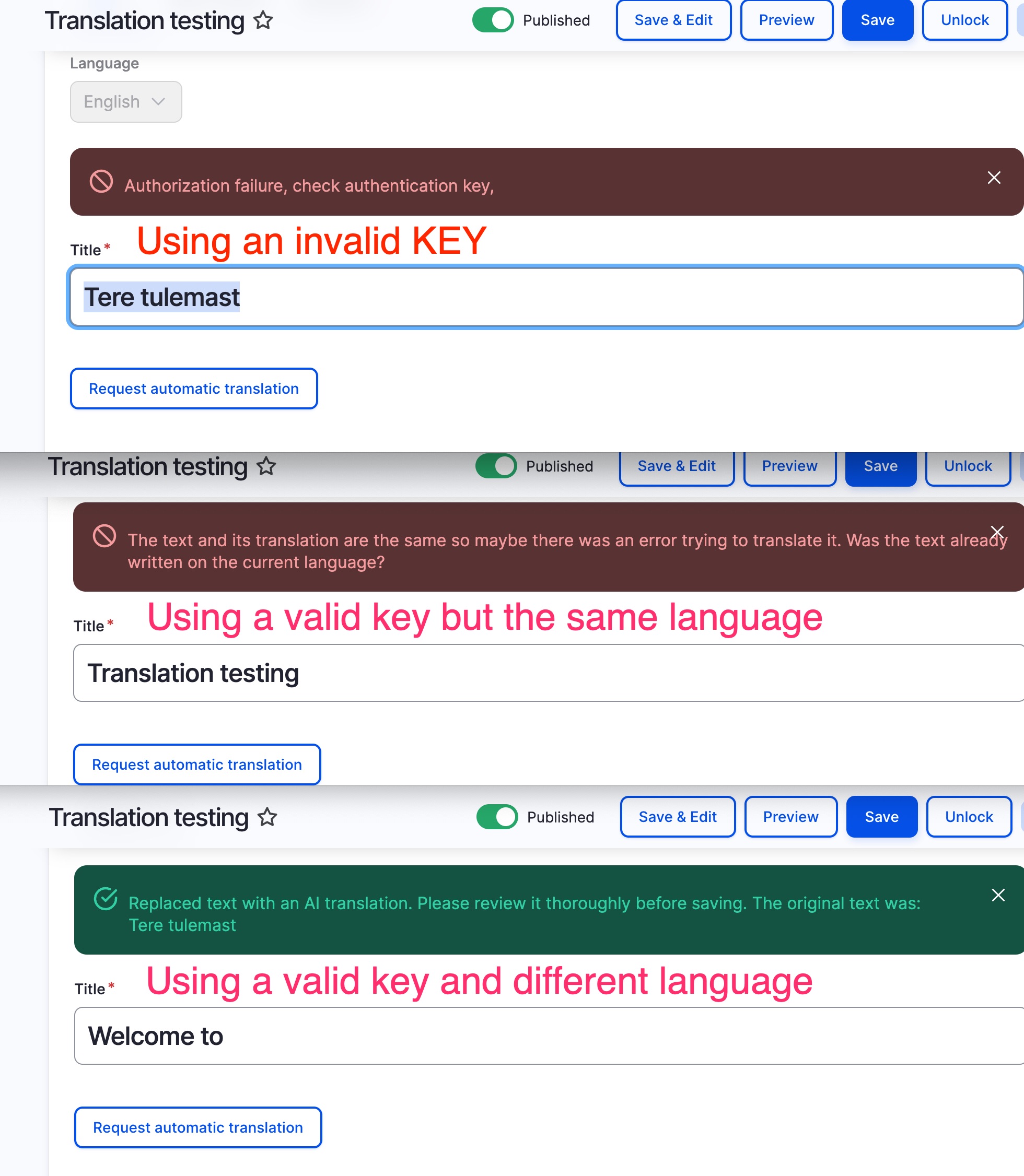Click Save & Edit in the top toolbar
Screen dimensions: 1024x1176
click(x=673, y=20)
